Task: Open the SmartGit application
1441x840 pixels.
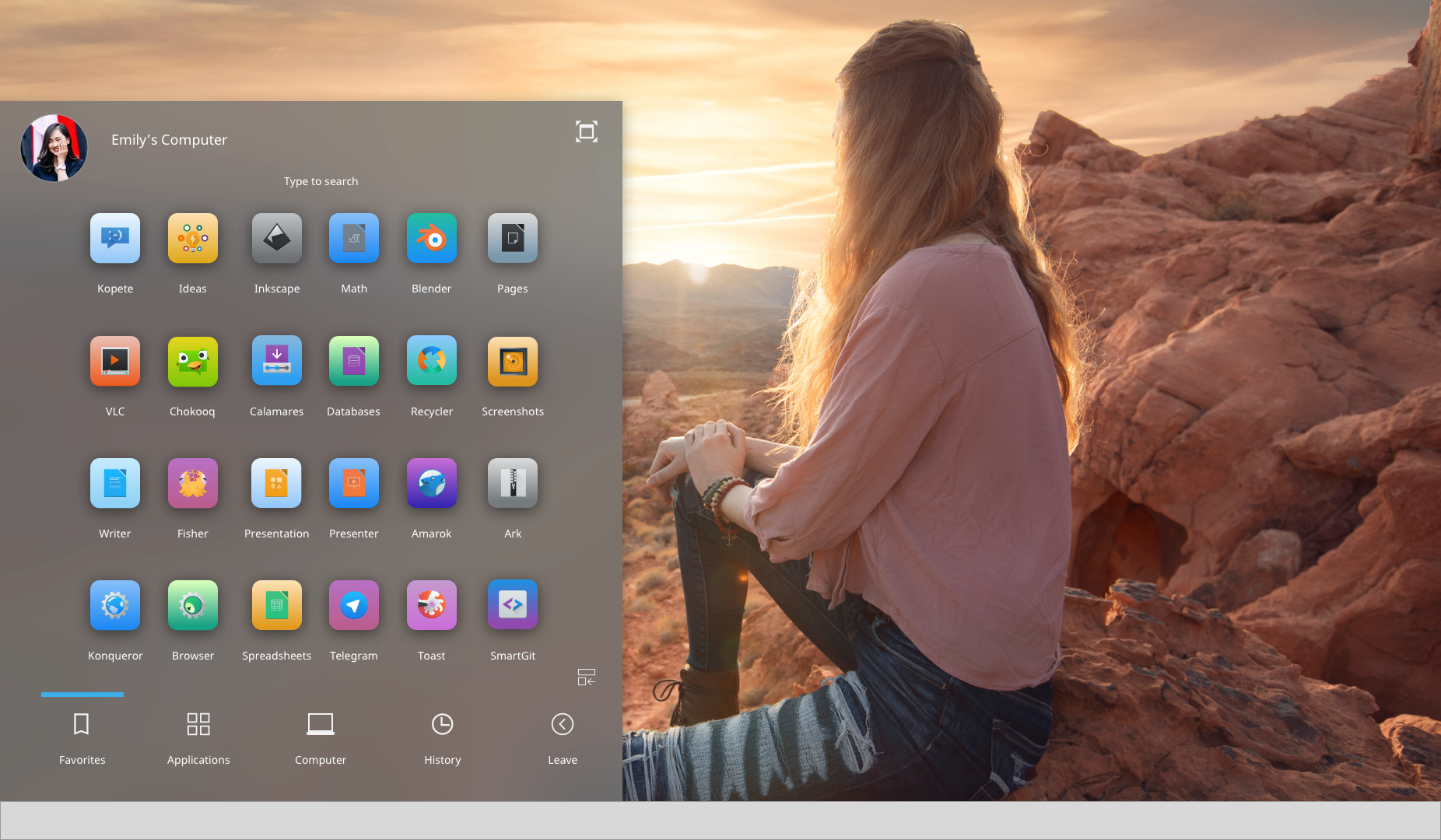Action: pyautogui.click(x=512, y=606)
